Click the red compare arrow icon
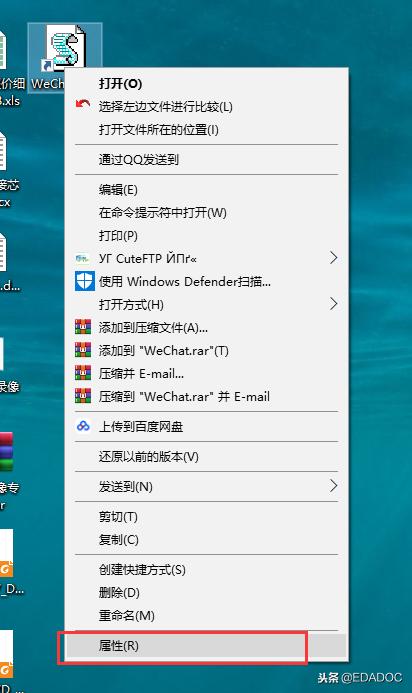 pos(83,105)
